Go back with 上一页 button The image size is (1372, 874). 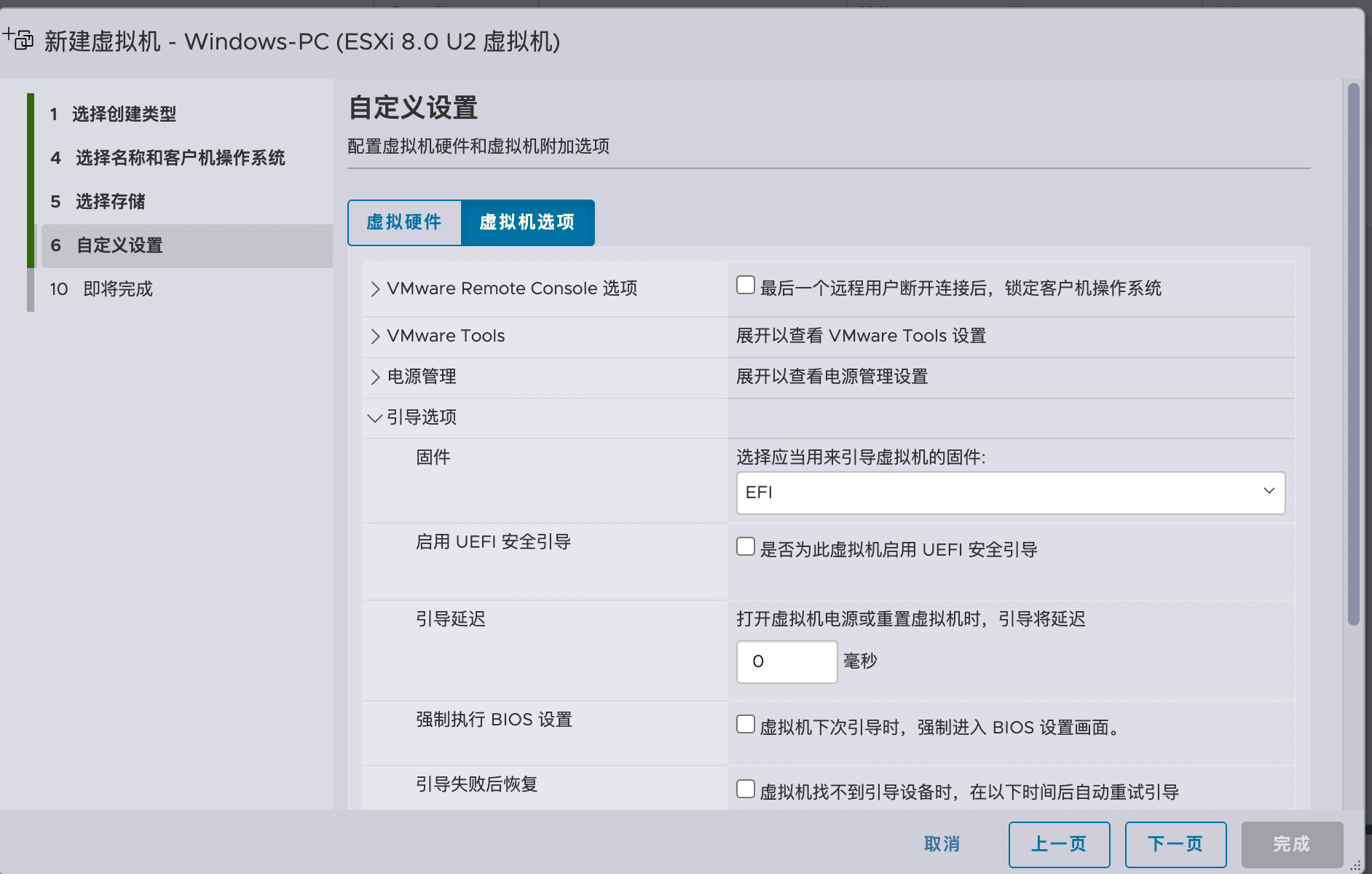pyautogui.click(x=1059, y=844)
